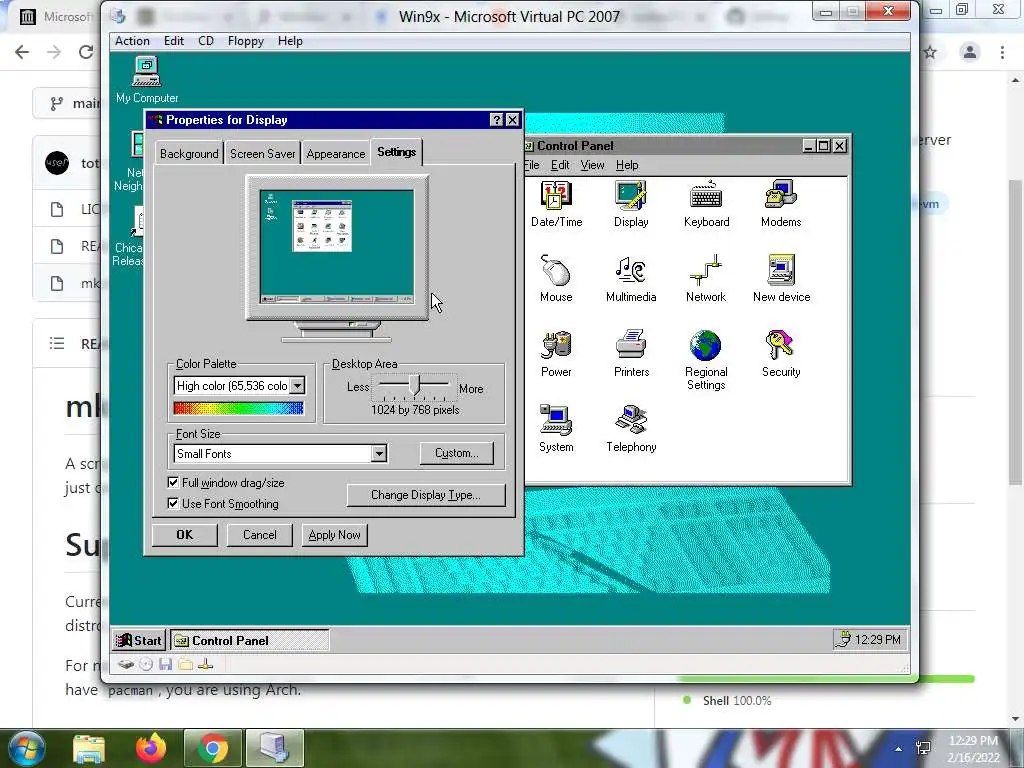The image size is (1024, 768).
Task: Open File Explorer from the Windows taskbar
Action: tap(89, 748)
